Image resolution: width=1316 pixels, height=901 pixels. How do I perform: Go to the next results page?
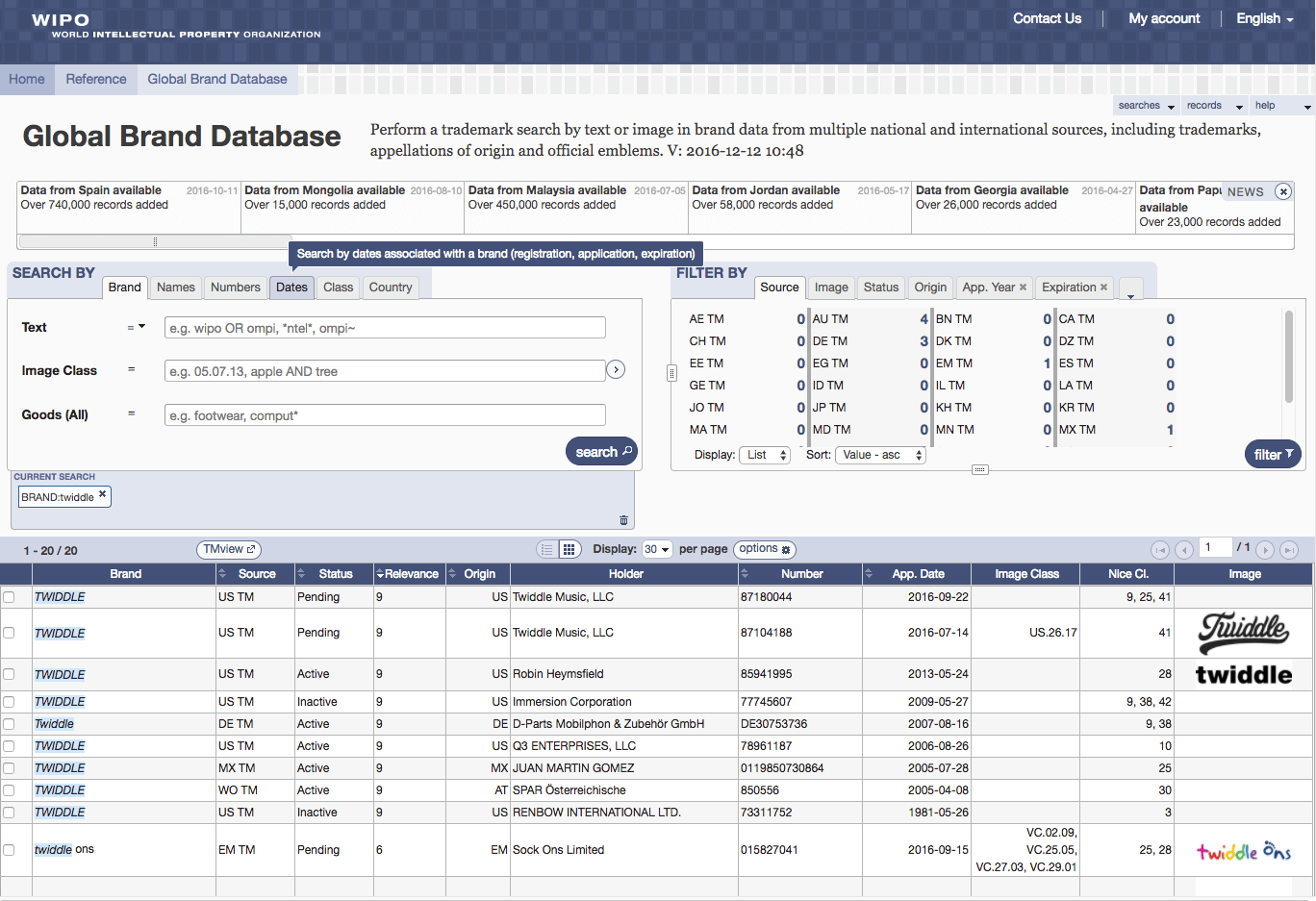tap(1265, 550)
